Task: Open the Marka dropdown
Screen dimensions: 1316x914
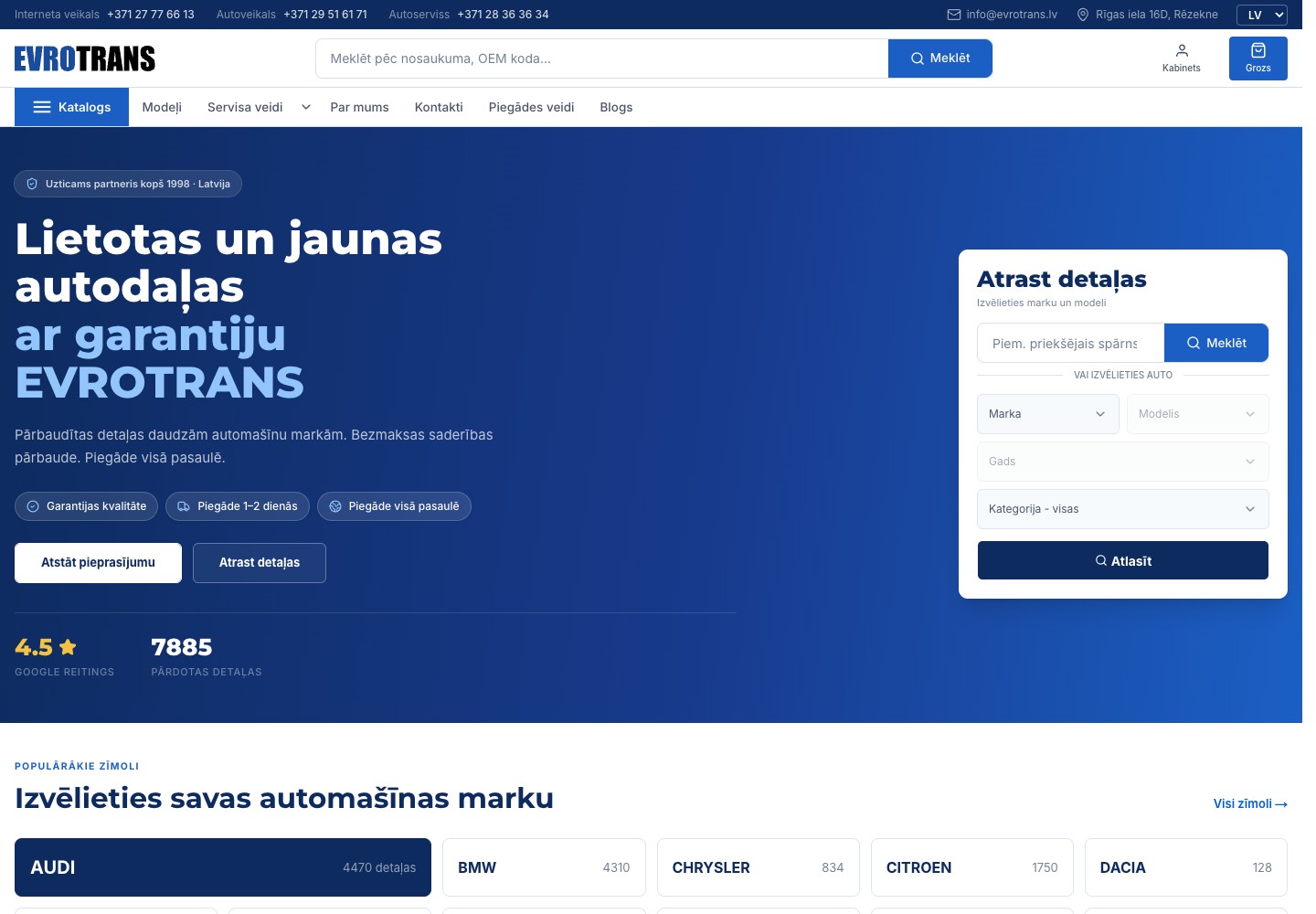Action: [1047, 414]
